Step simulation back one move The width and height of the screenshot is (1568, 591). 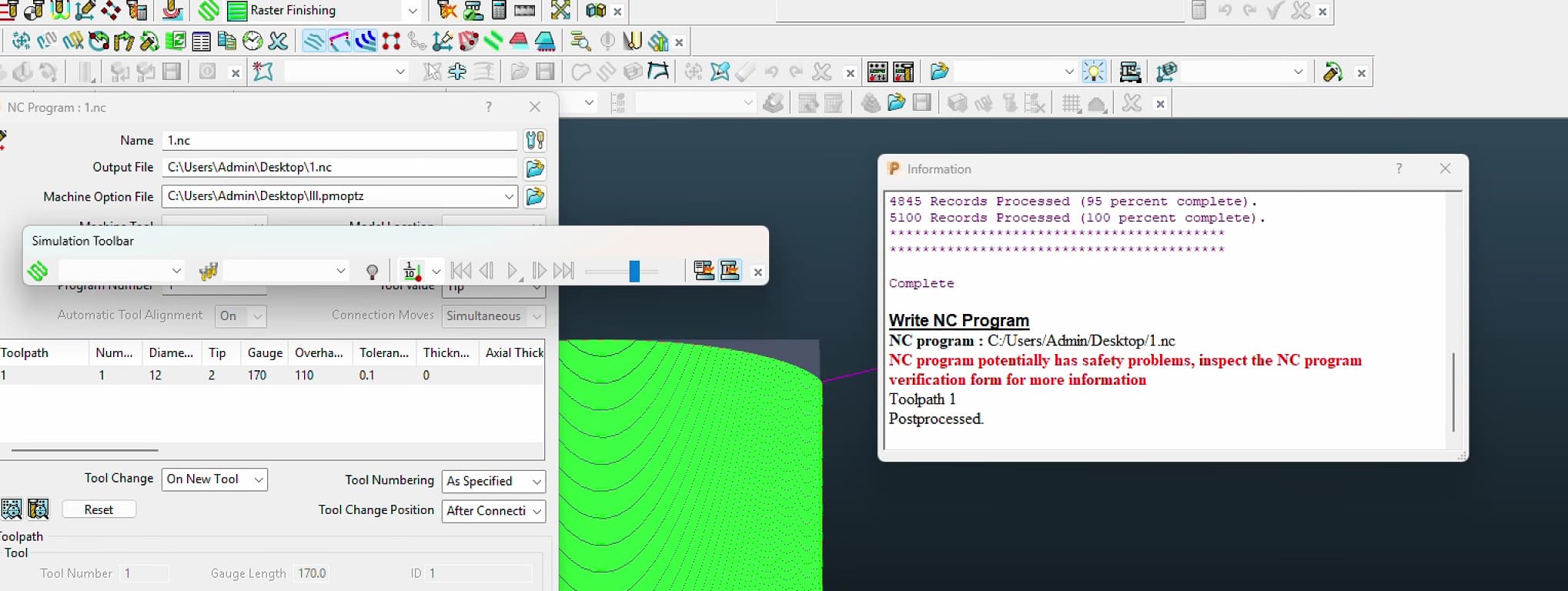tap(486, 270)
